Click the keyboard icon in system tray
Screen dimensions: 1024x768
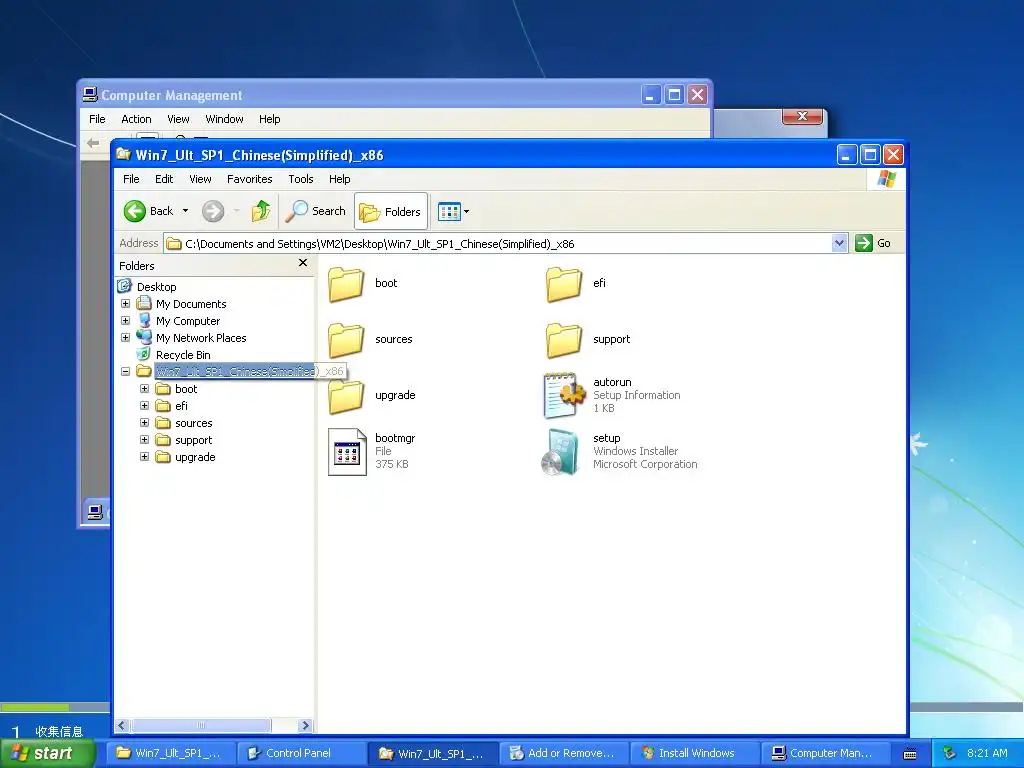(910, 754)
